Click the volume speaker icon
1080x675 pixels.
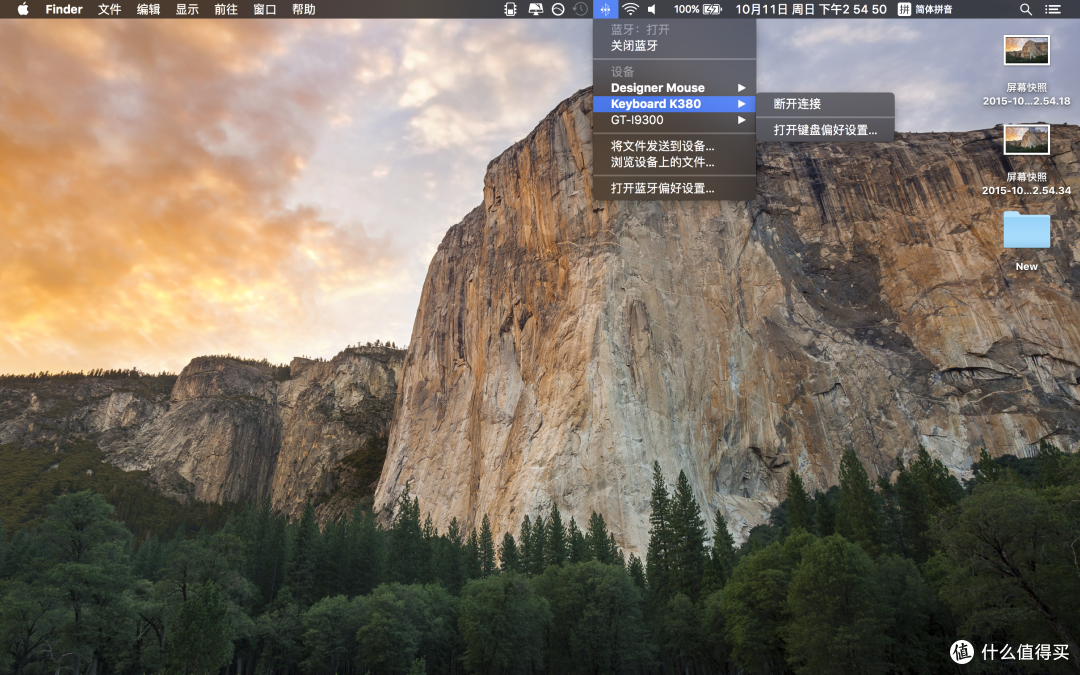click(652, 9)
